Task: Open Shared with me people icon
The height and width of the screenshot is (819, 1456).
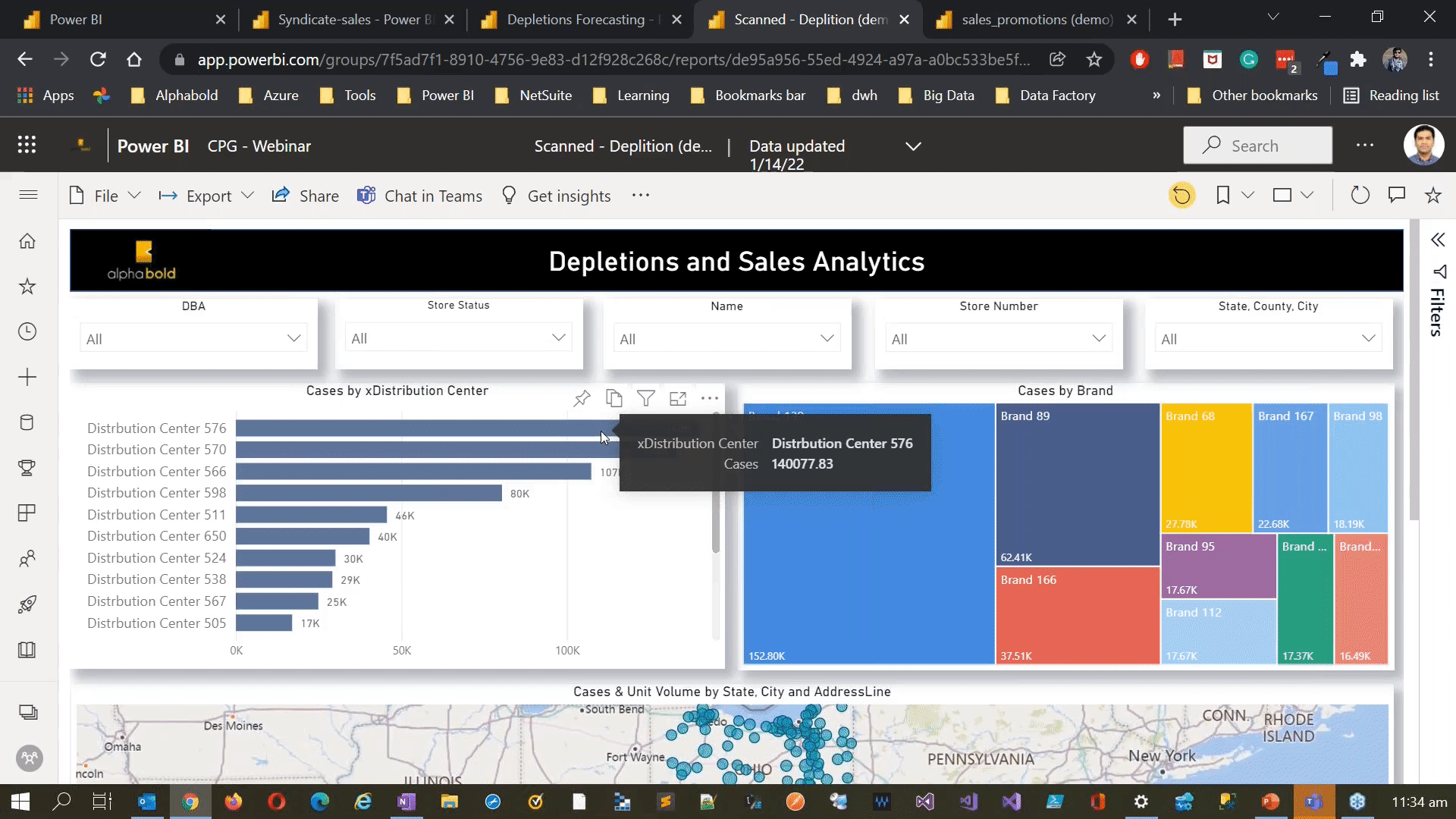Action: point(27,559)
